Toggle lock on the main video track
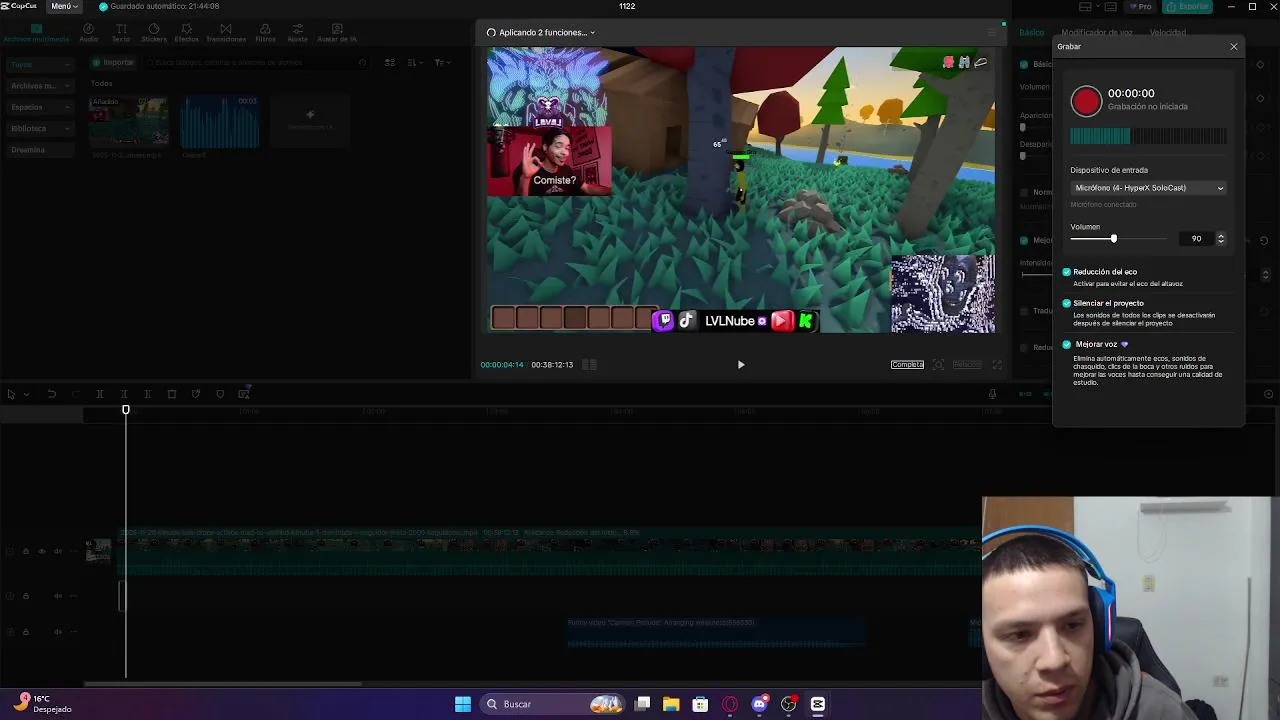Screen dimensions: 1280x720 [26, 551]
